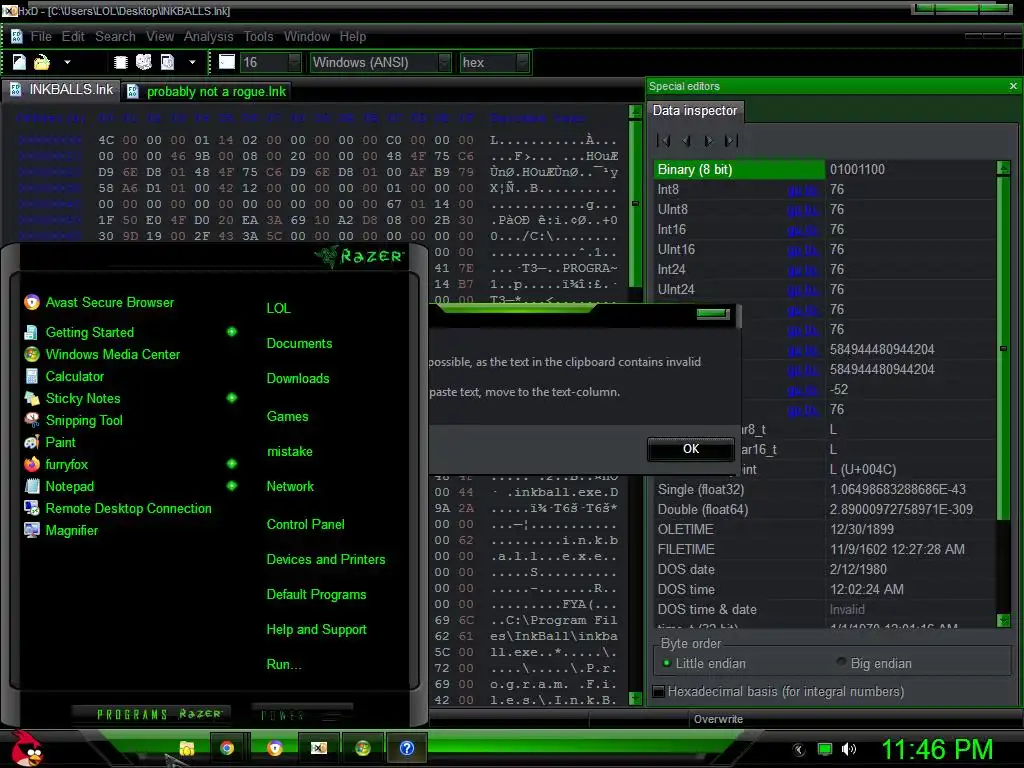Click Run... in the start menu

[284, 665]
